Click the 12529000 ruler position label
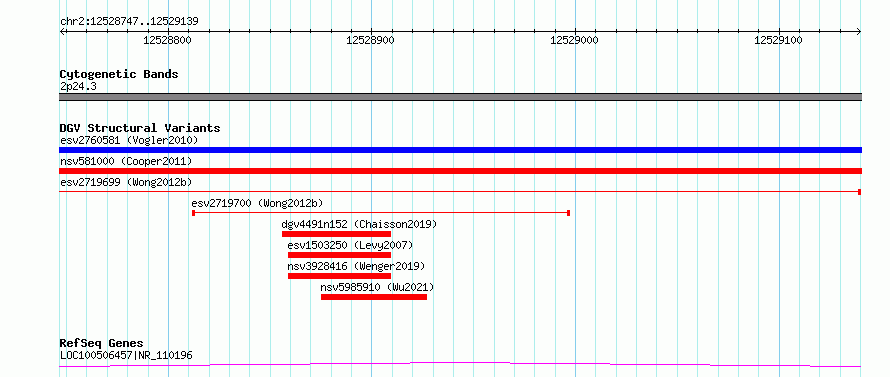This screenshot has height=377, width=890. coord(574,40)
